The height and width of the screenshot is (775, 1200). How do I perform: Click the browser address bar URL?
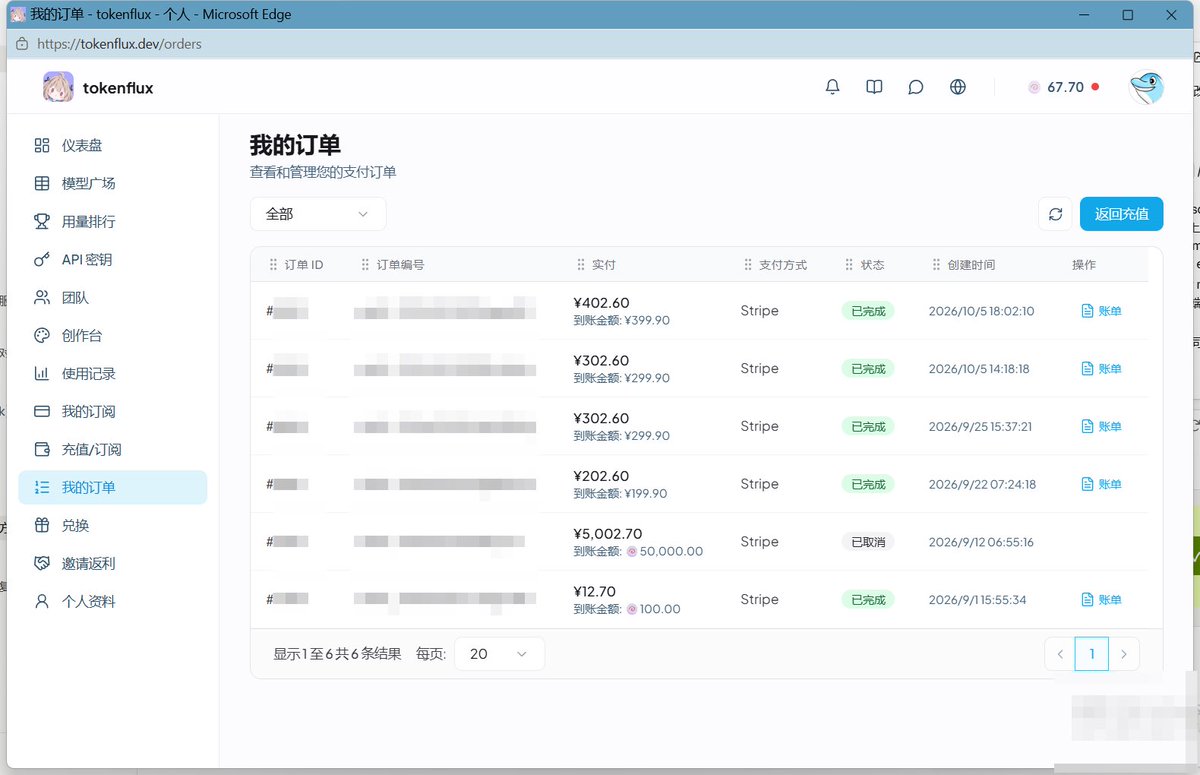[x=119, y=44]
